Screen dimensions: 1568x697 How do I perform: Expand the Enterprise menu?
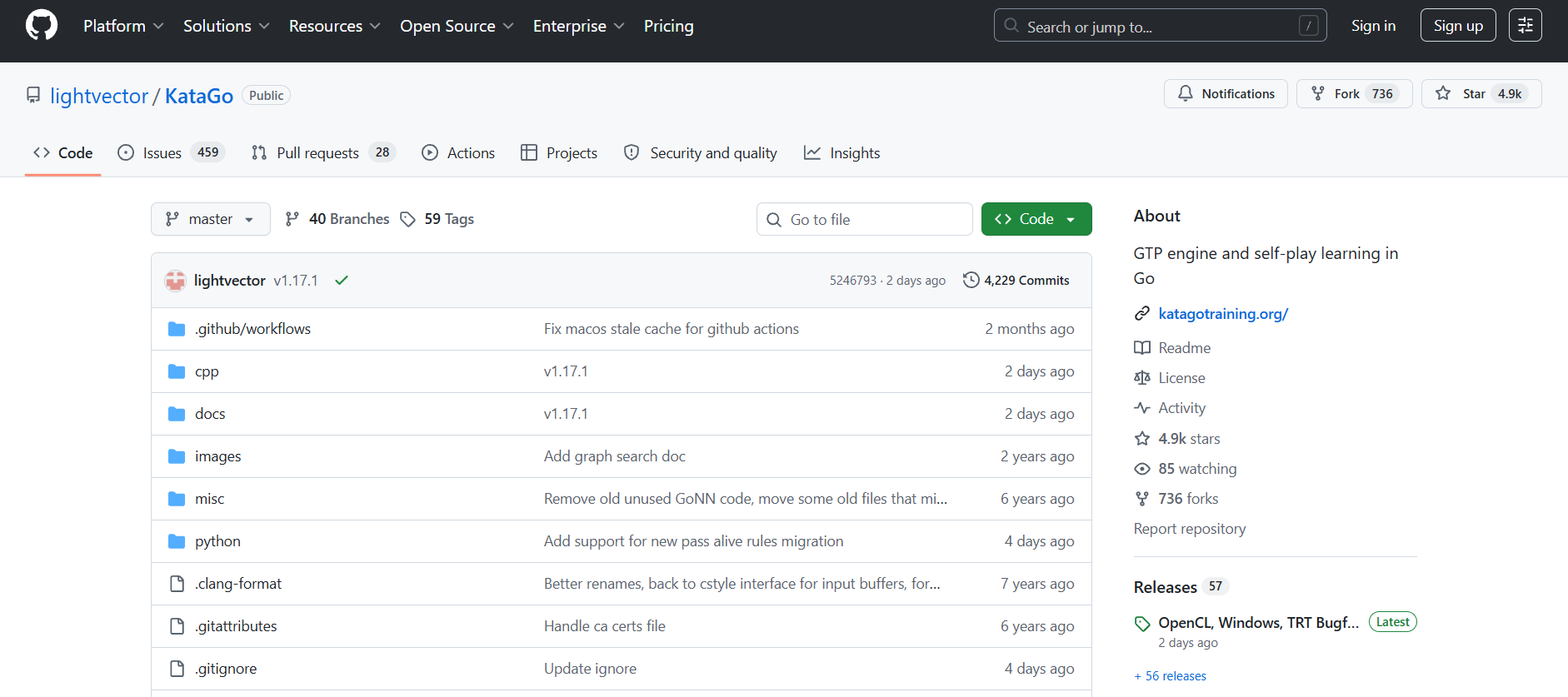[578, 26]
